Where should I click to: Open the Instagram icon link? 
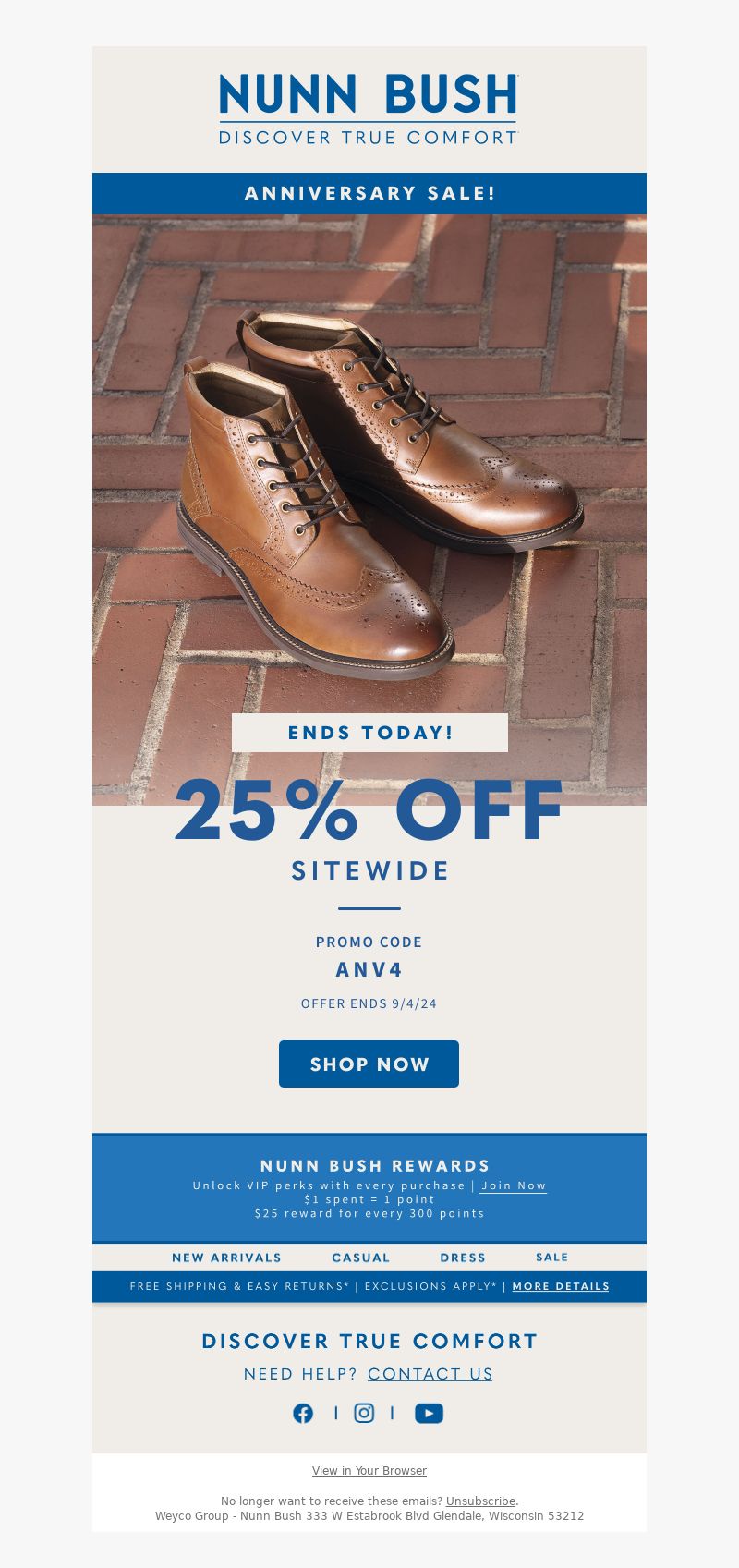click(364, 1413)
